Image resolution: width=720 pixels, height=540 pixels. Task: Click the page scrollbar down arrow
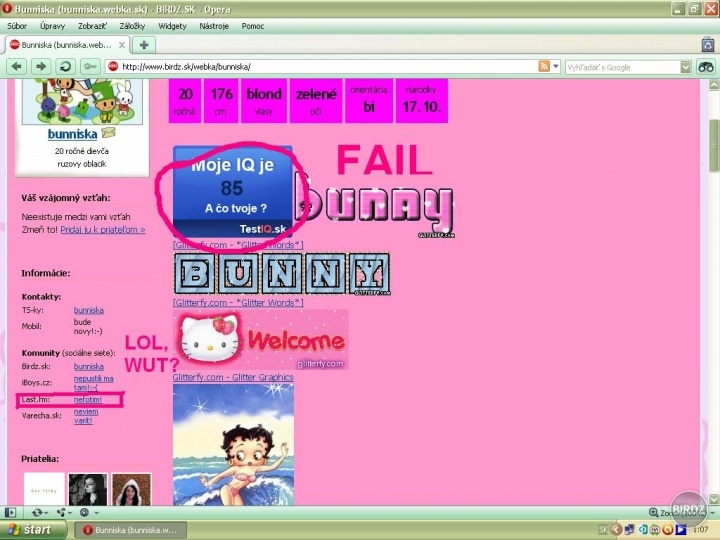pos(714,499)
